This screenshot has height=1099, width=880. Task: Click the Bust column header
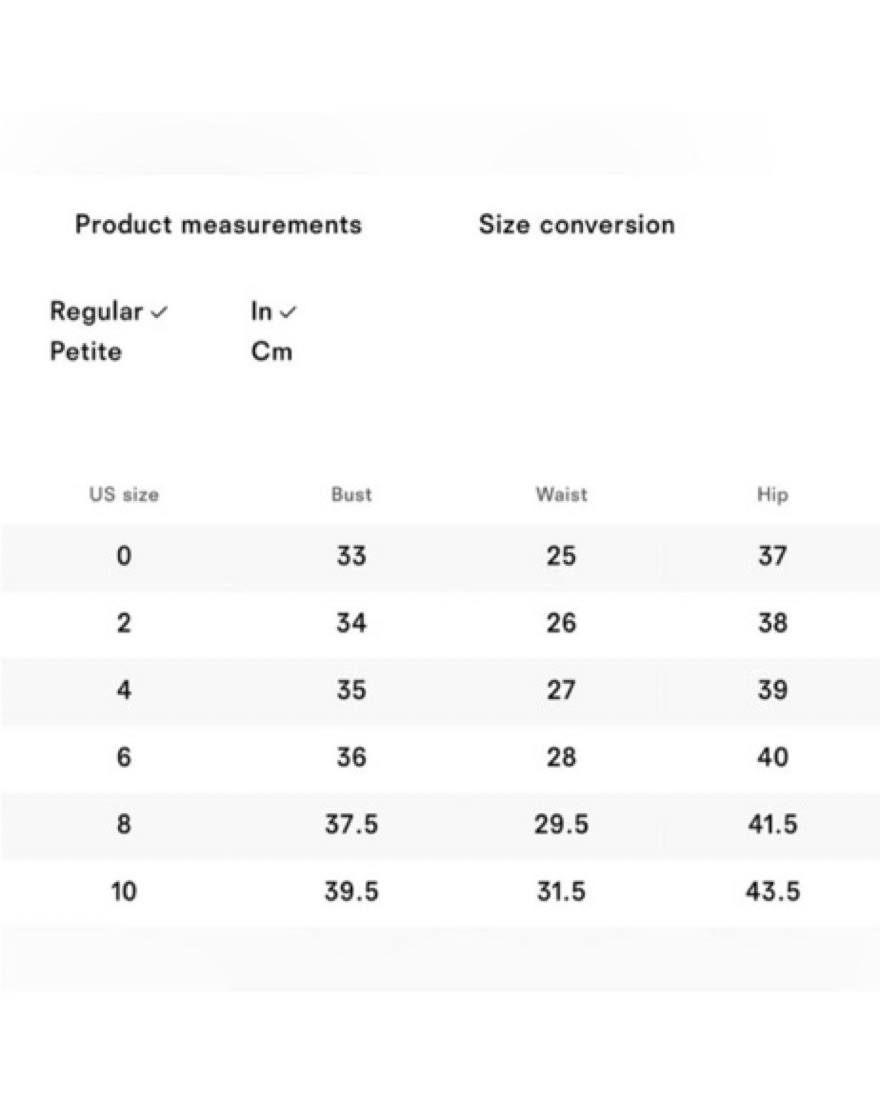click(x=352, y=494)
